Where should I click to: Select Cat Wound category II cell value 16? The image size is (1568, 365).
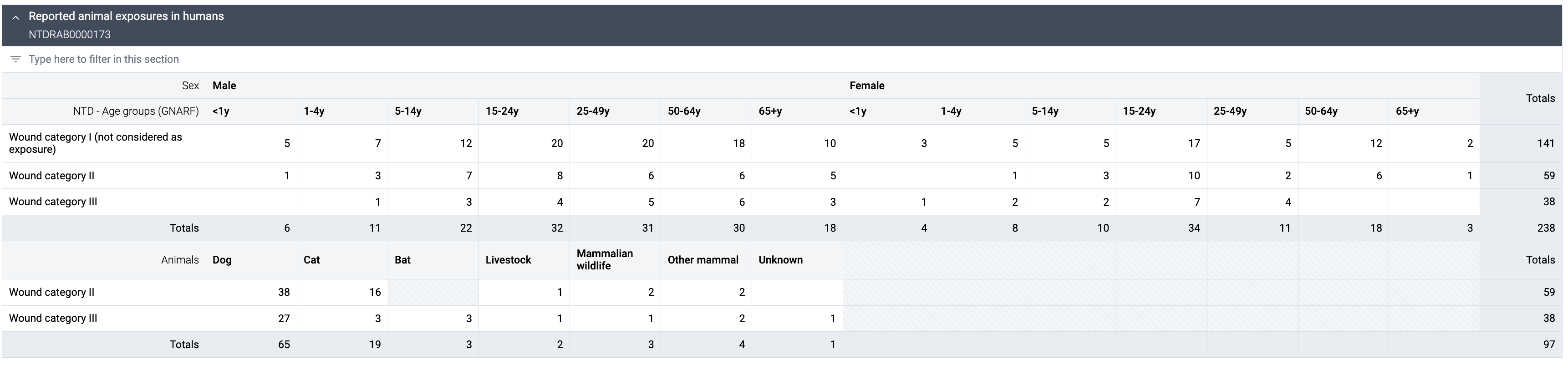pos(343,293)
